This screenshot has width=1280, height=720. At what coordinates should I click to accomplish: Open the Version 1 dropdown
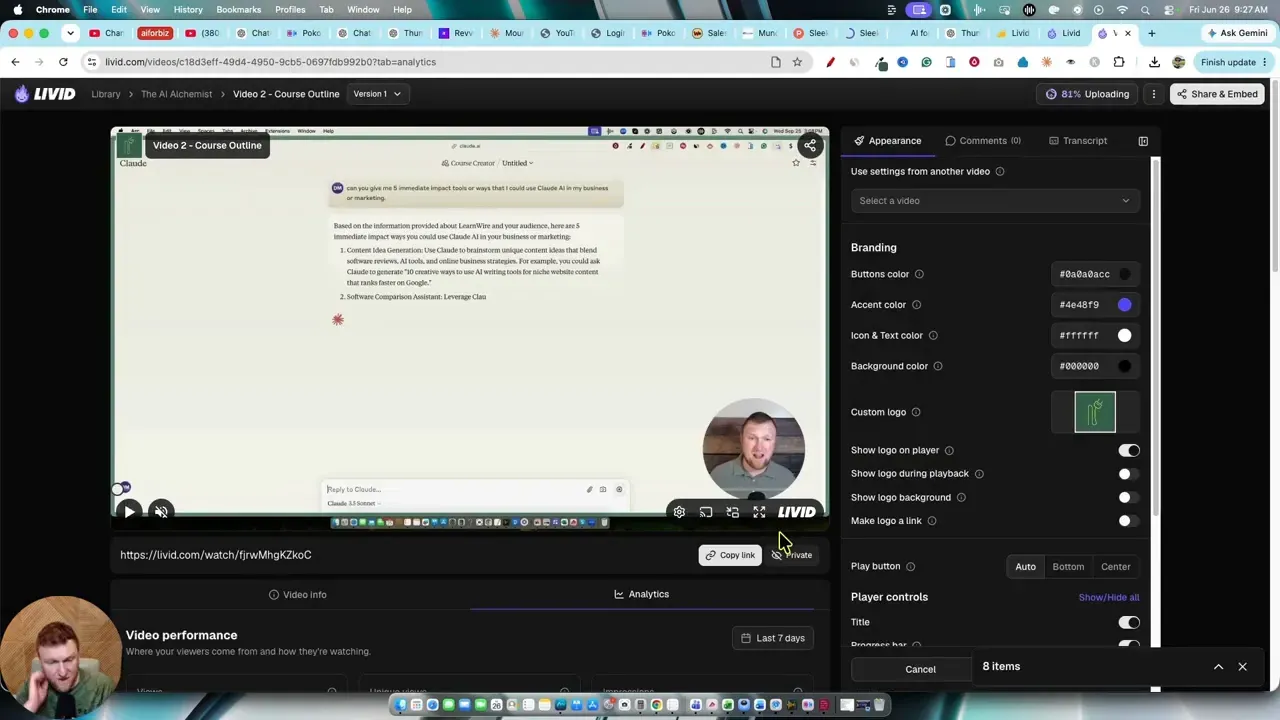click(377, 94)
